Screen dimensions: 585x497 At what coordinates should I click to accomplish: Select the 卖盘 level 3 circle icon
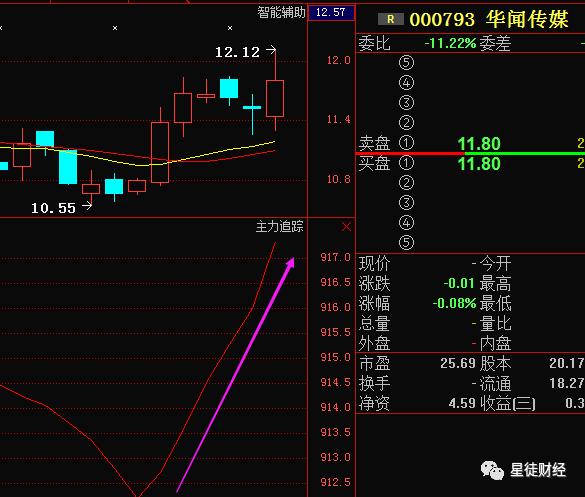[406, 103]
